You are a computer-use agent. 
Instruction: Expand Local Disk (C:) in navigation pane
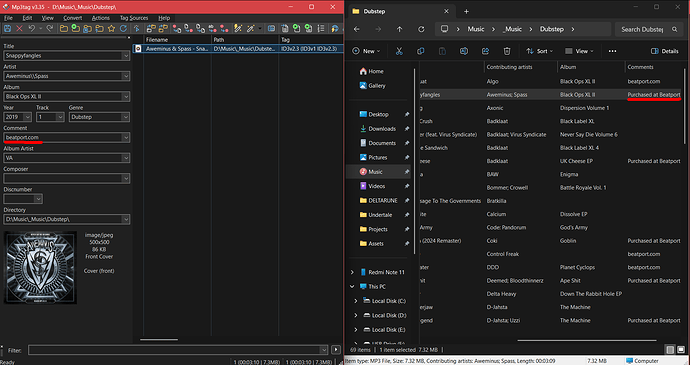tap(356, 301)
